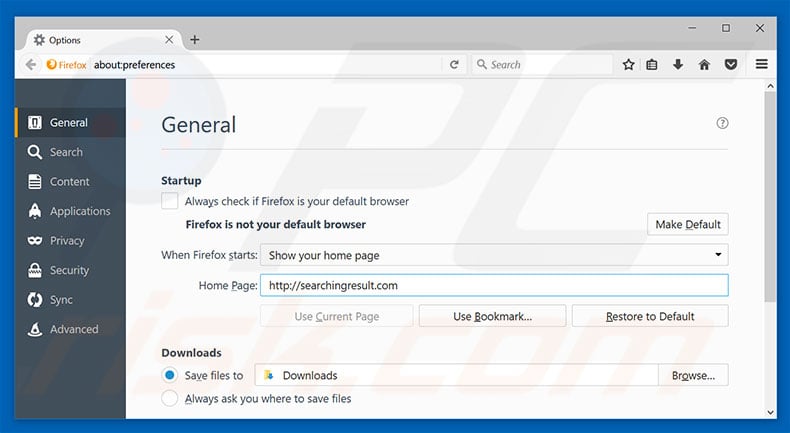790x433 pixels.
Task: Reload the page with refresh icon
Action: (x=454, y=65)
